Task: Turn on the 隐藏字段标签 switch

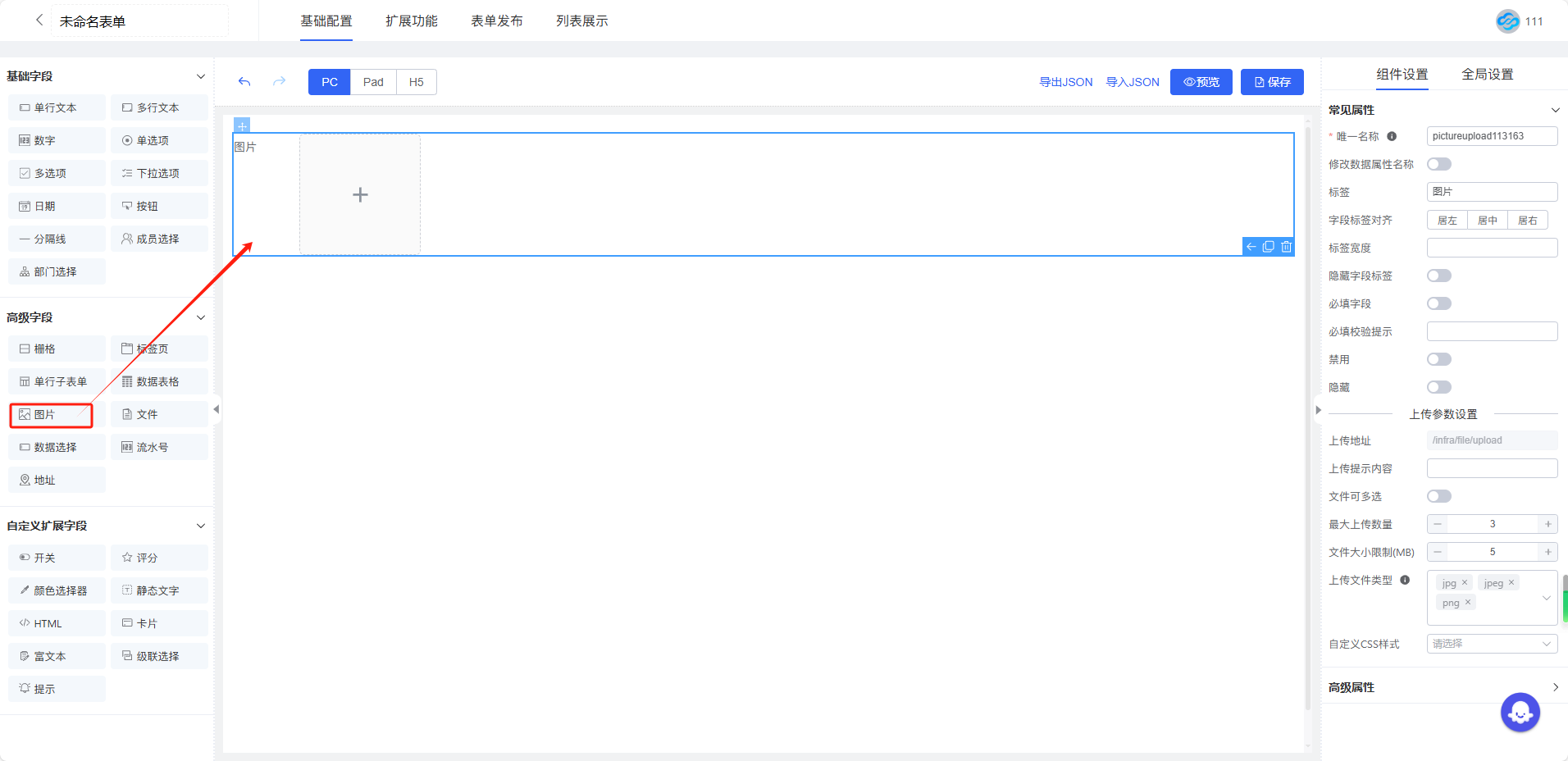Action: [x=1439, y=276]
